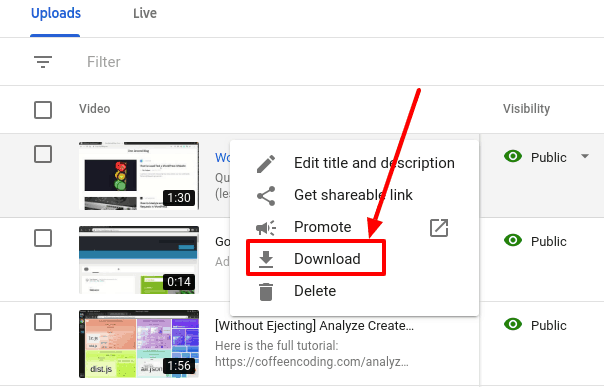Viewport: 604px width, 387px height.
Task: Switch to the Live tab
Action: click(145, 13)
